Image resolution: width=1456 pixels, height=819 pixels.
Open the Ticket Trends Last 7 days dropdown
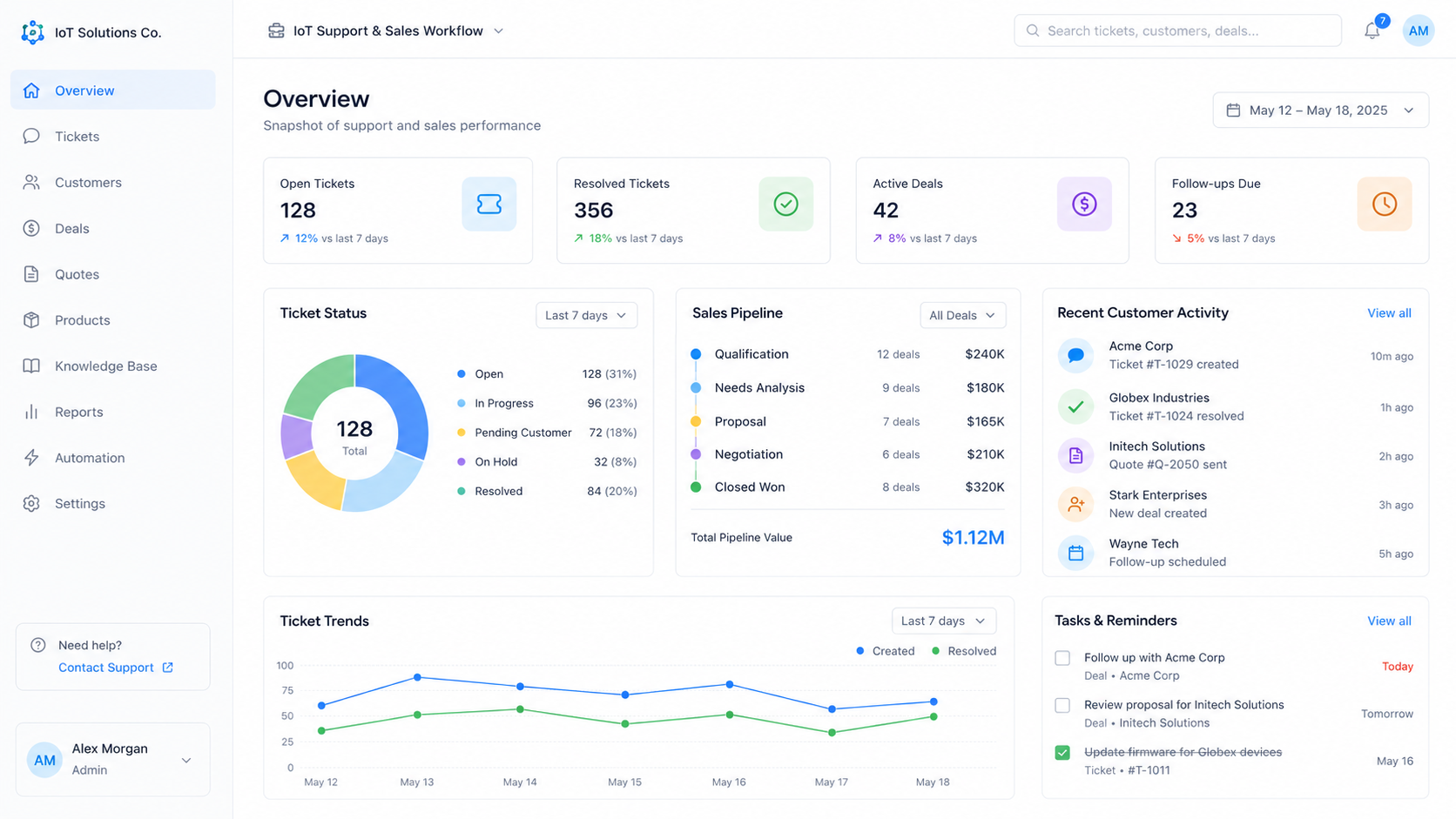pos(943,621)
